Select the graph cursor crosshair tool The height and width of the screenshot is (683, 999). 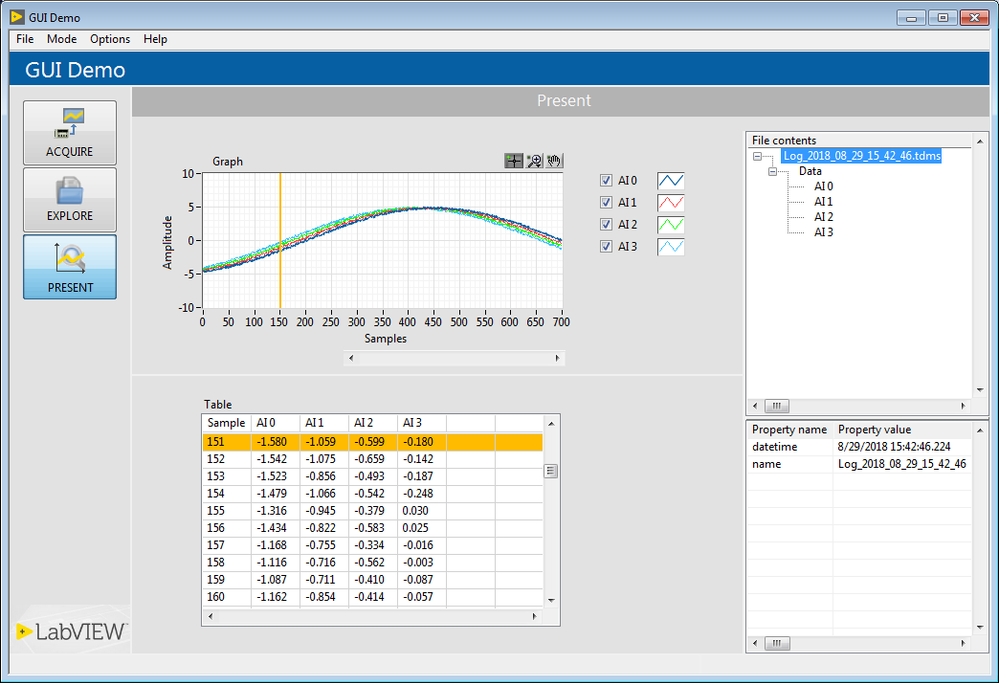(x=513, y=160)
